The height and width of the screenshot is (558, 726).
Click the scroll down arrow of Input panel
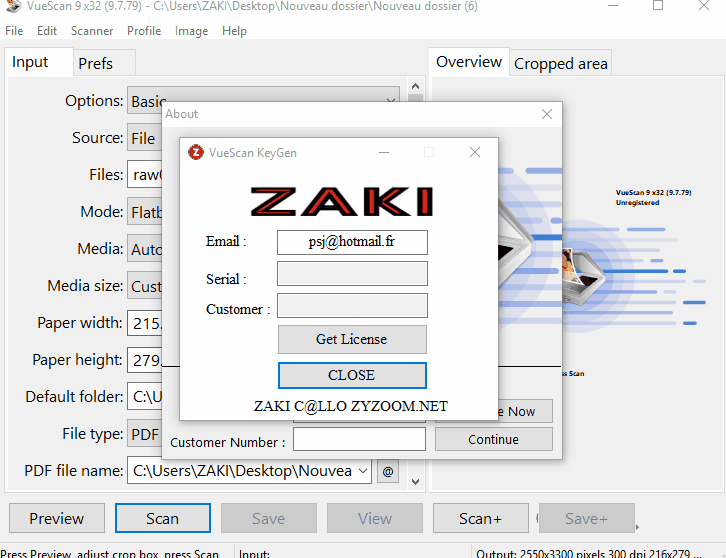point(415,482)
